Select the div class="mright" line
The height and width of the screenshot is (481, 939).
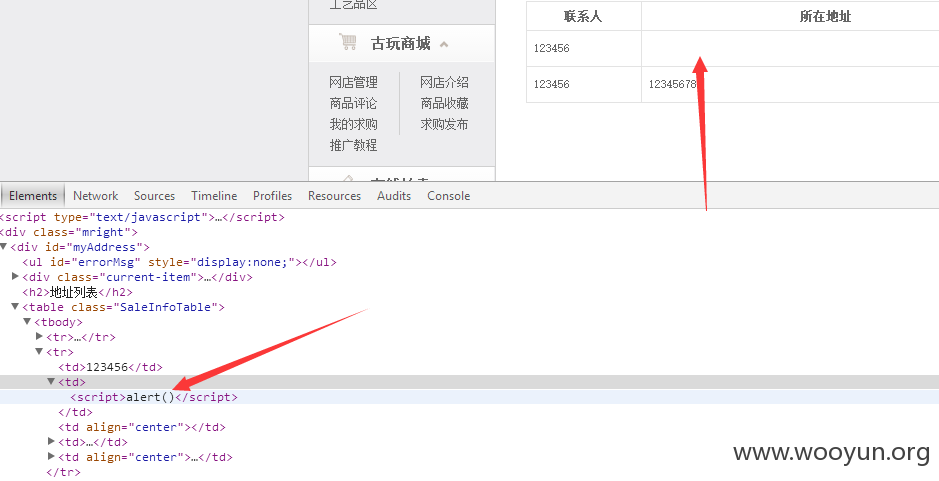tap(68, 232)
